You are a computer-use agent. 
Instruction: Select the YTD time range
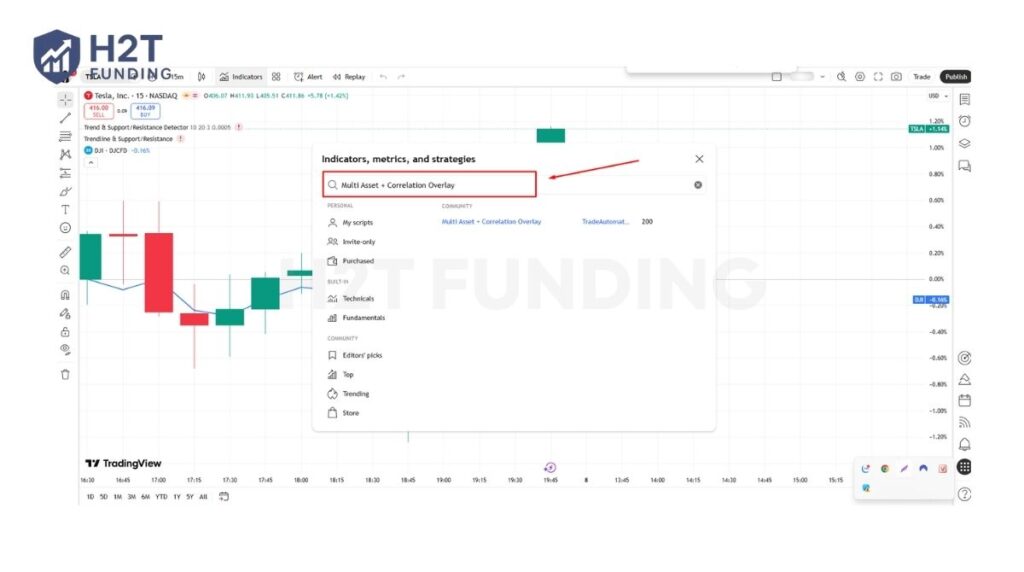[161, 497]
